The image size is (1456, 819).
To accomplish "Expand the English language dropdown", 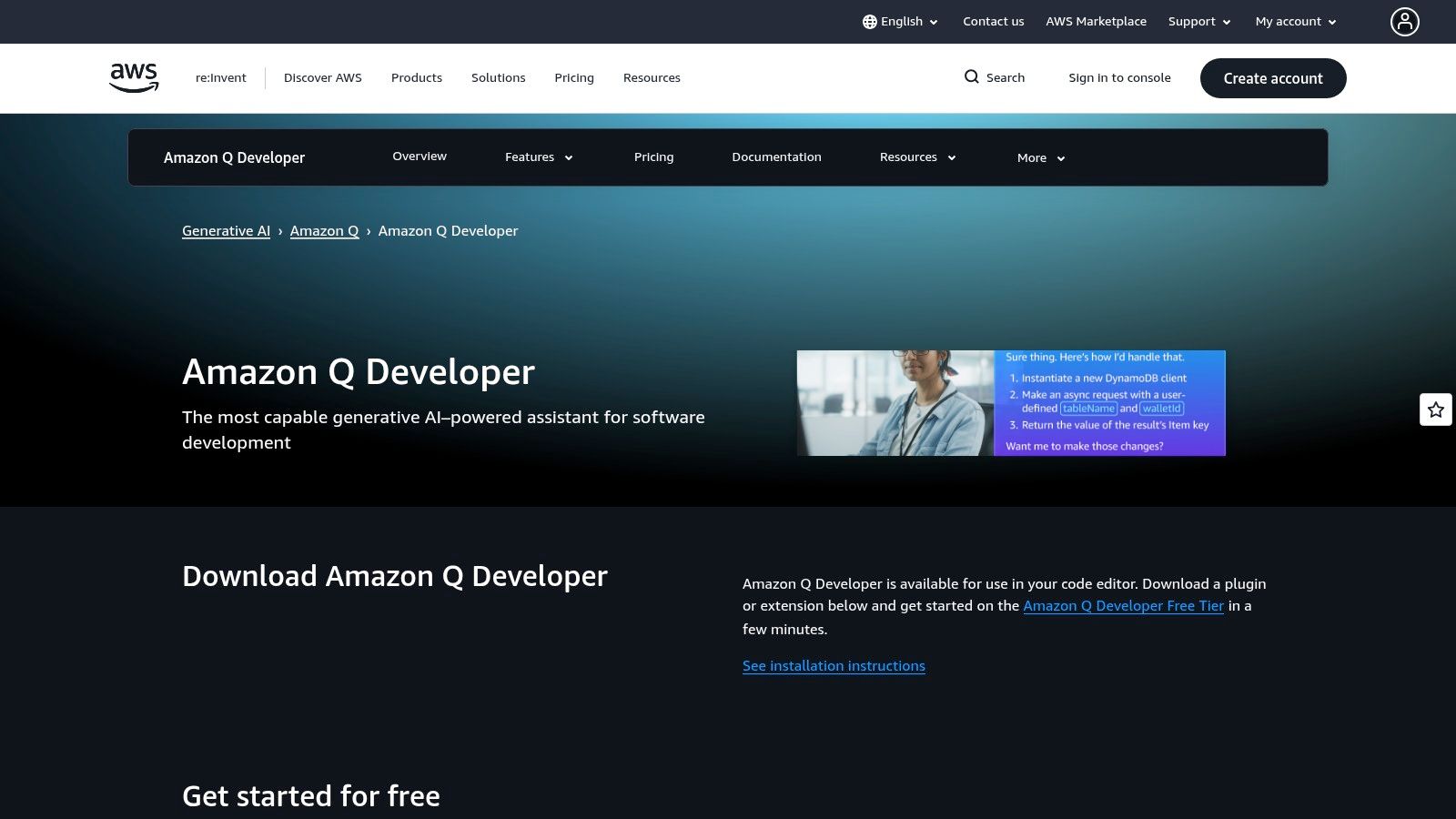I will 906,21.
